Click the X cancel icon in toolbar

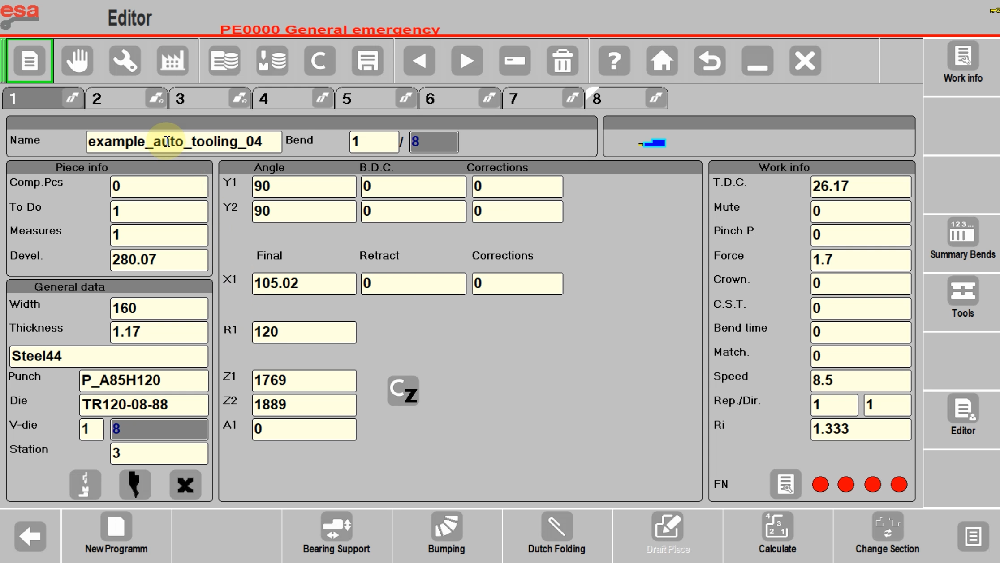(805, 61)
